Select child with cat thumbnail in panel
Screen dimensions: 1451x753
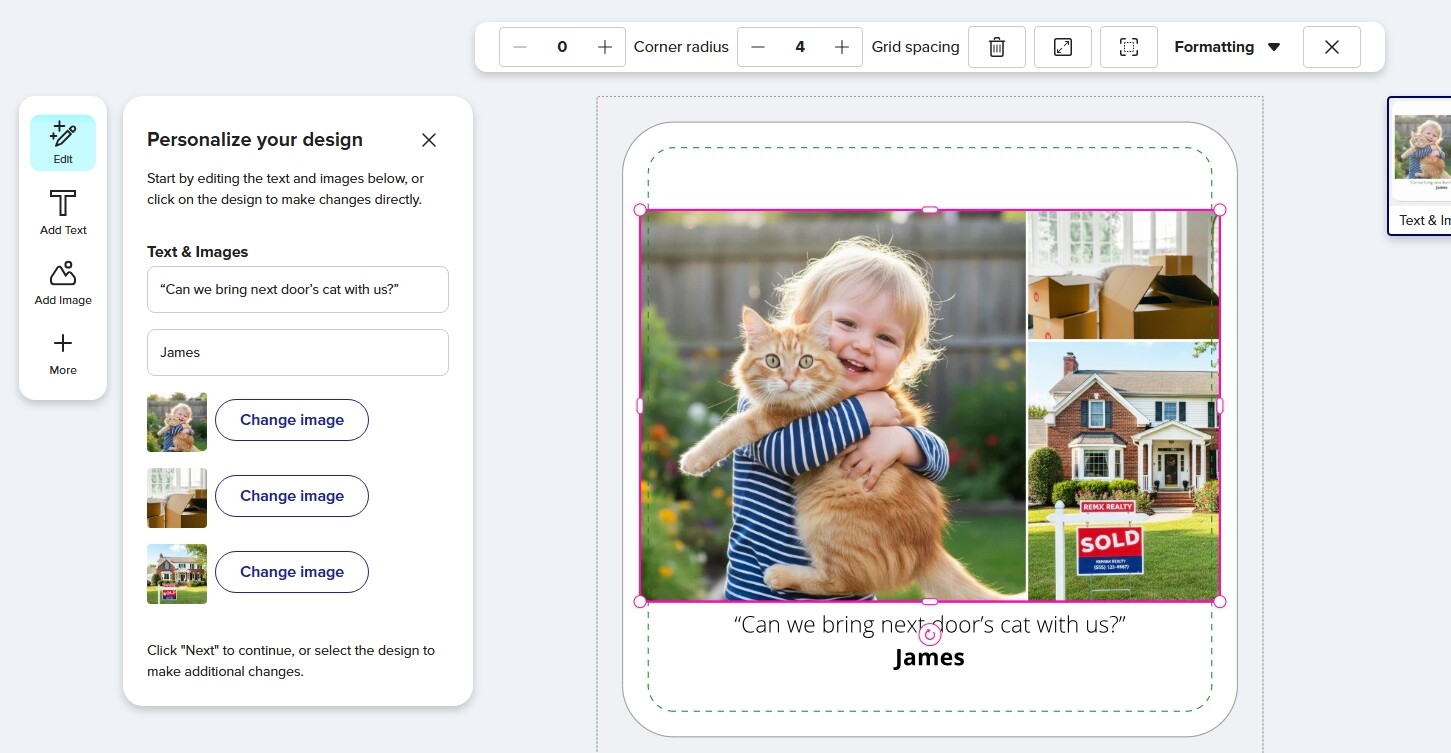177,422
